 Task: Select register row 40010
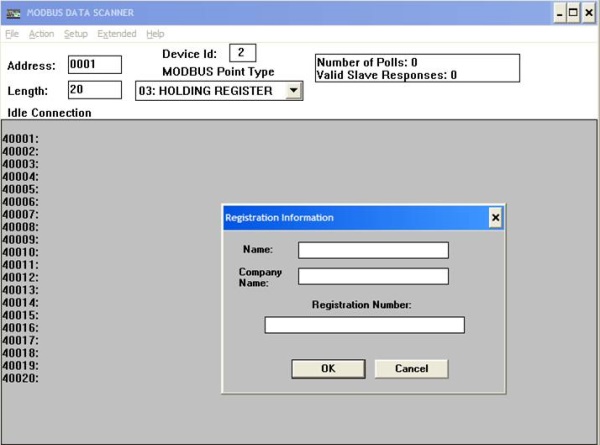tap(21, 252)
